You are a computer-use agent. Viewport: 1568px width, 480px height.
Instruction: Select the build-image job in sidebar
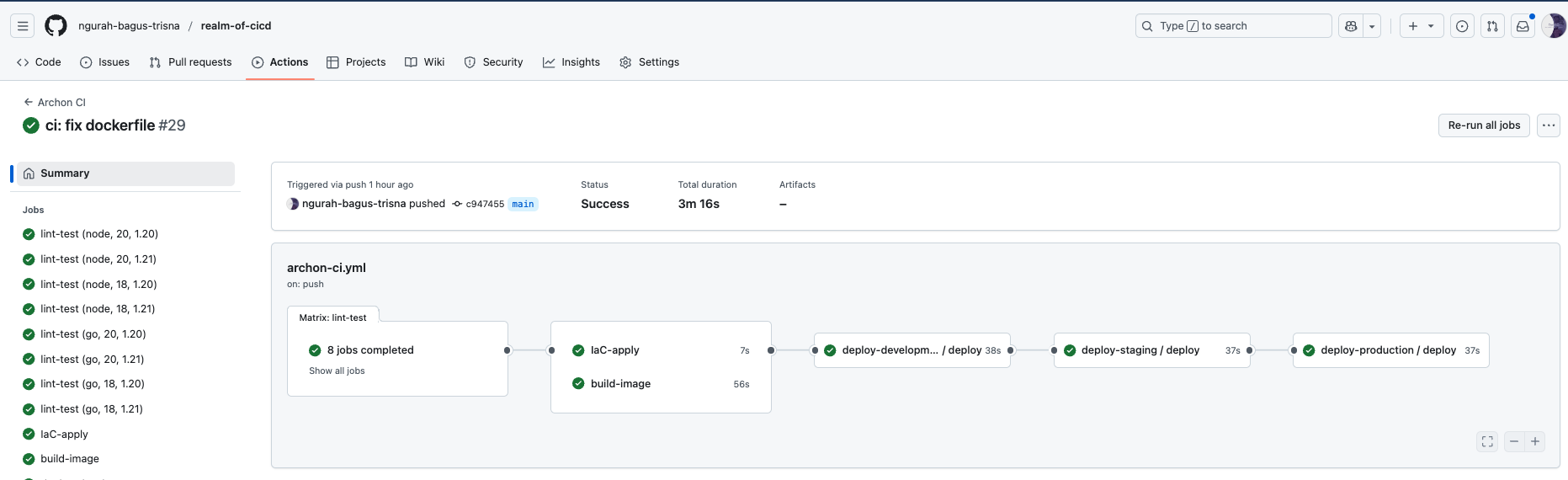70,459
